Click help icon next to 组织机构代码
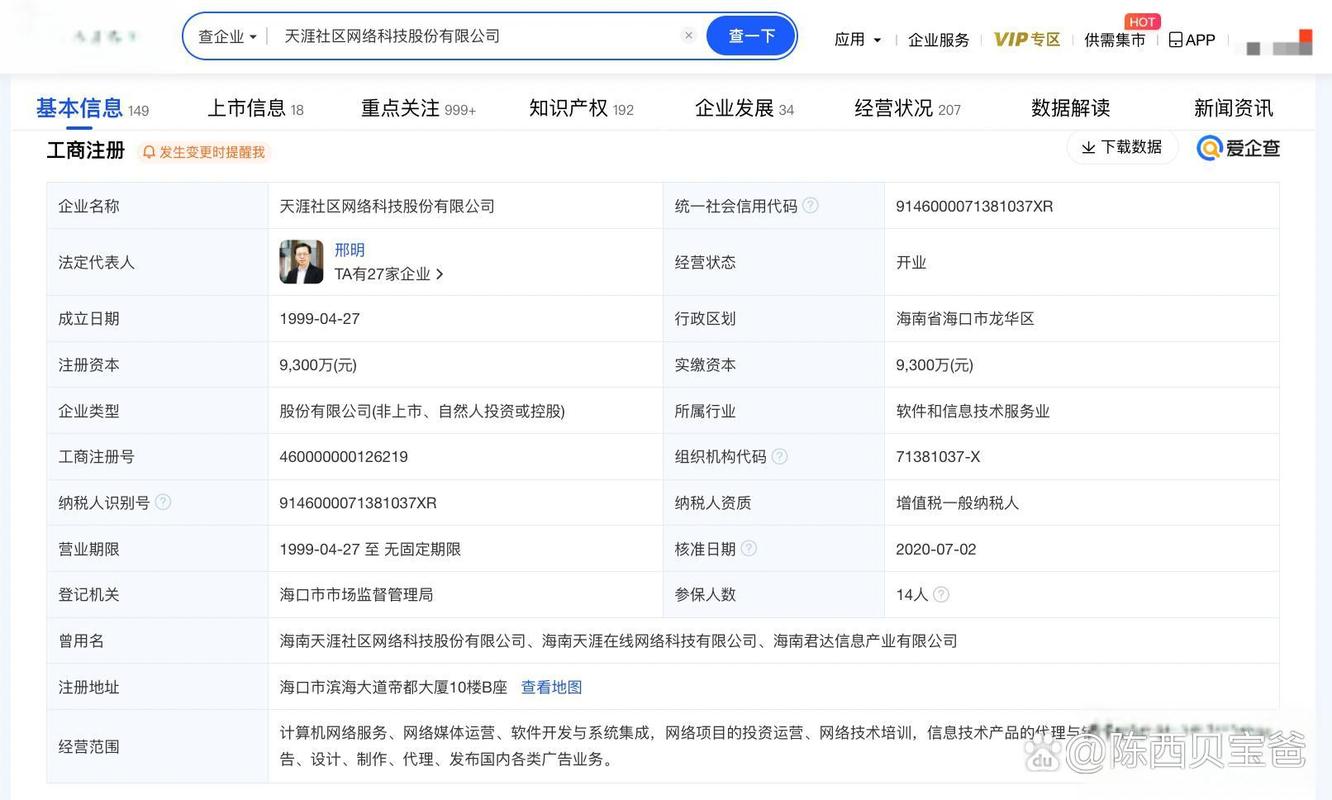 click(779, 456)
